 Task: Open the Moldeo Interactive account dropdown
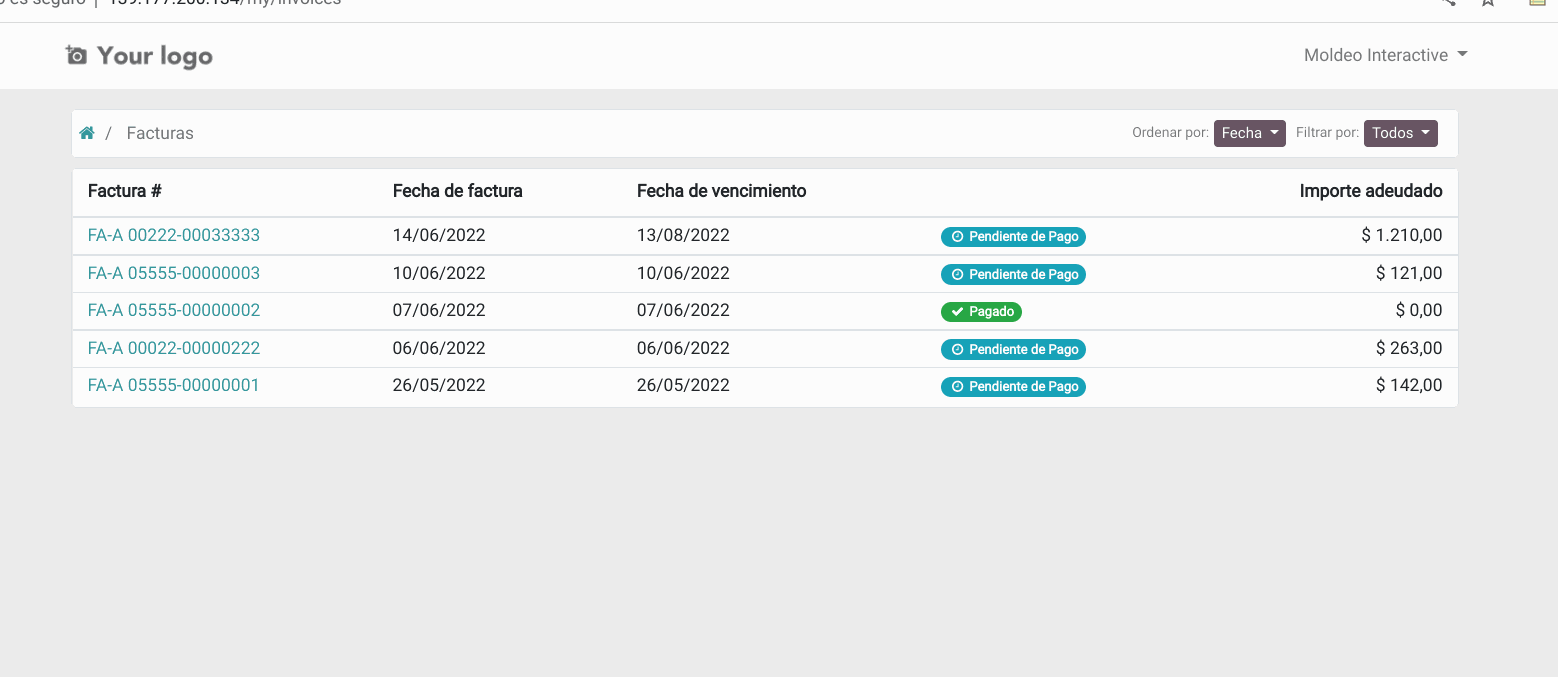pos(1386,55)
